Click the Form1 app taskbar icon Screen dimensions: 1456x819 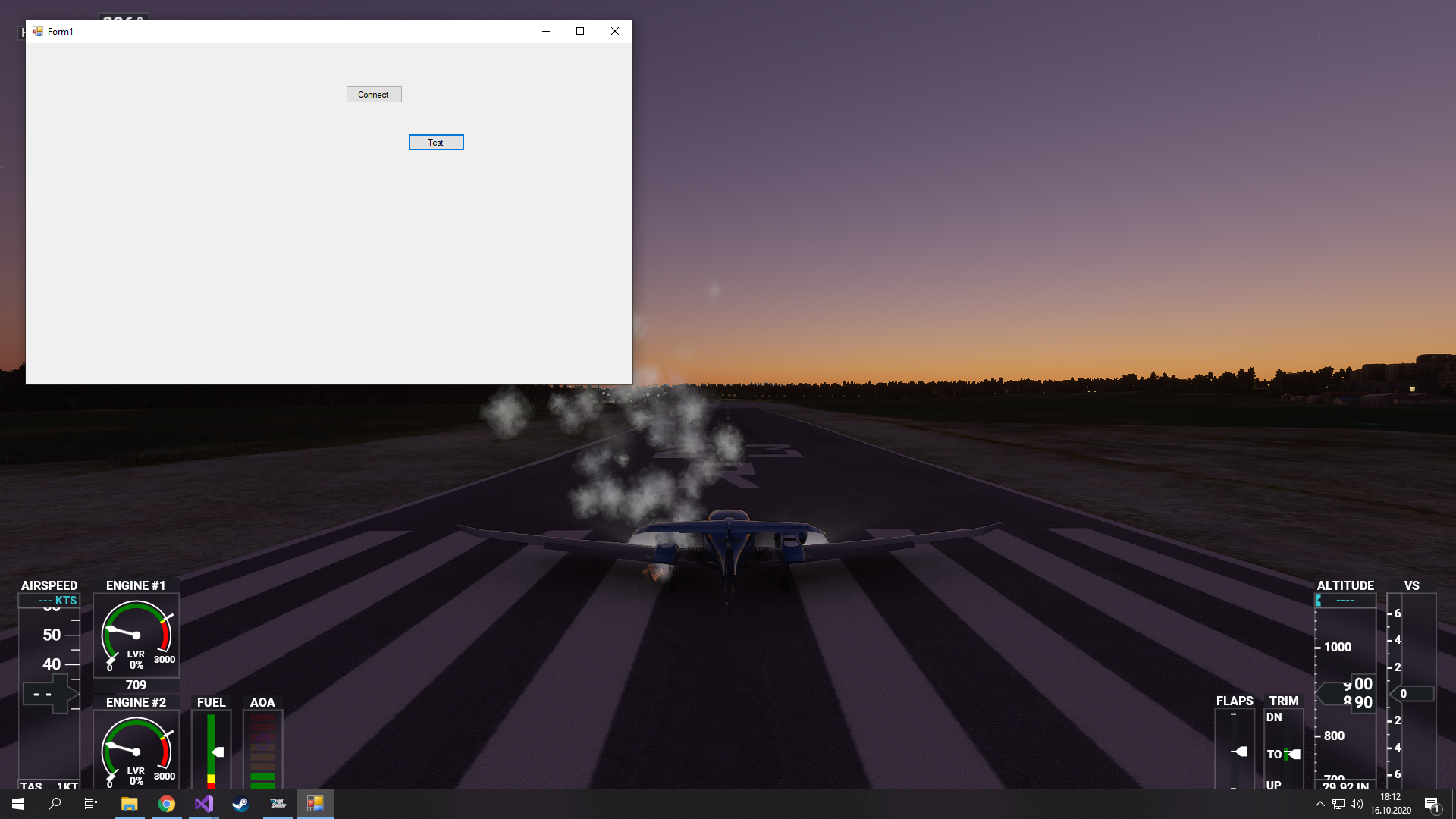[x=315, y=804]
